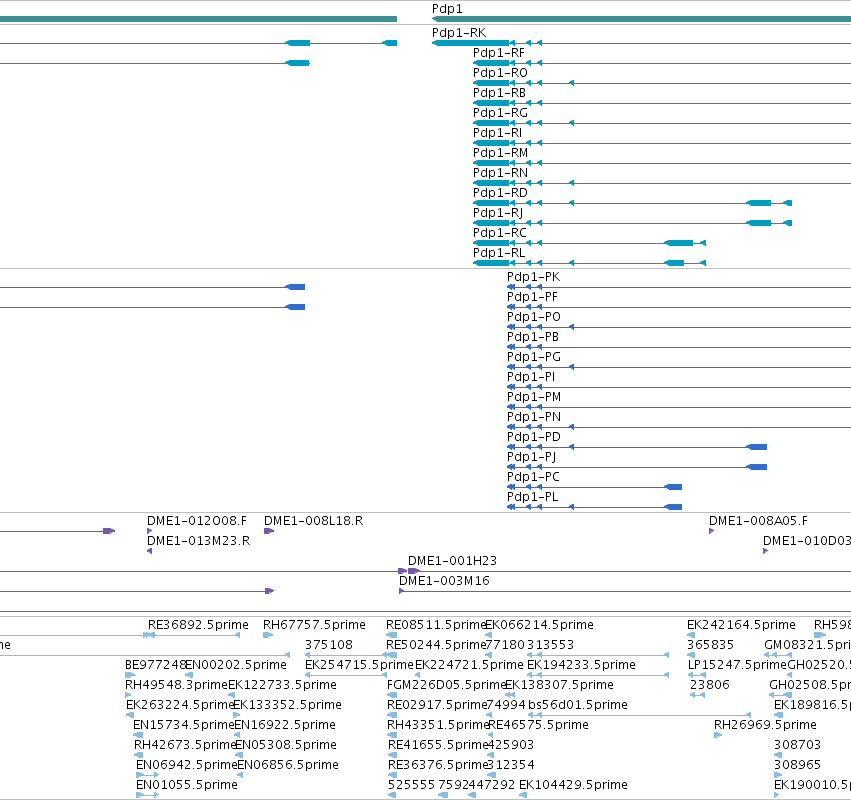The height and width of the screenshot is (800, 851).
Task: Select BAC end label DME1-012O08.F
Action: [196, 521]
